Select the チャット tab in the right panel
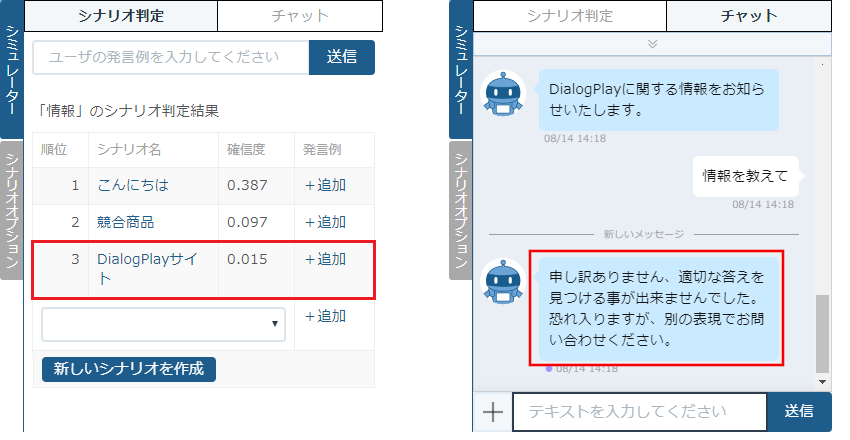The image size is (850, 440). (749, 16)
